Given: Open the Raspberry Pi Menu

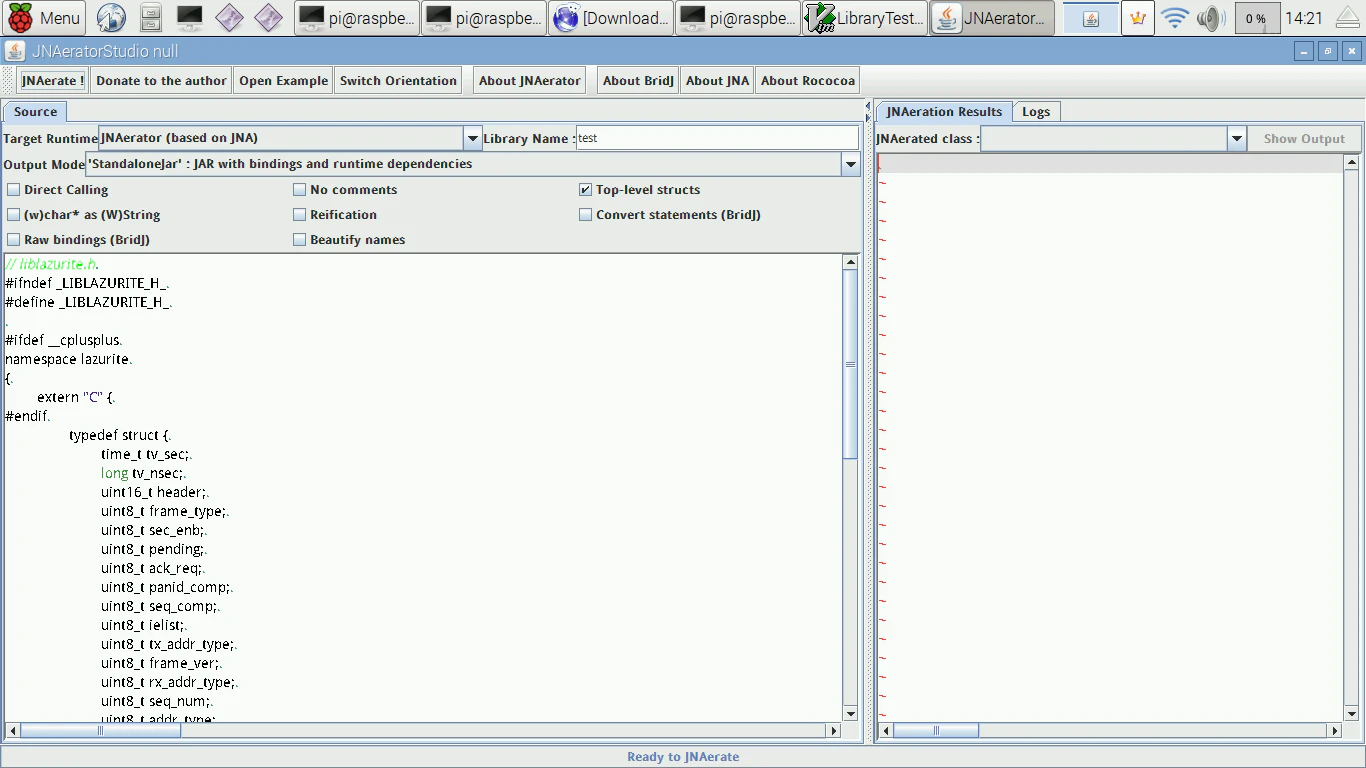Looking at the screenshot, I should (x=44, y=18).
